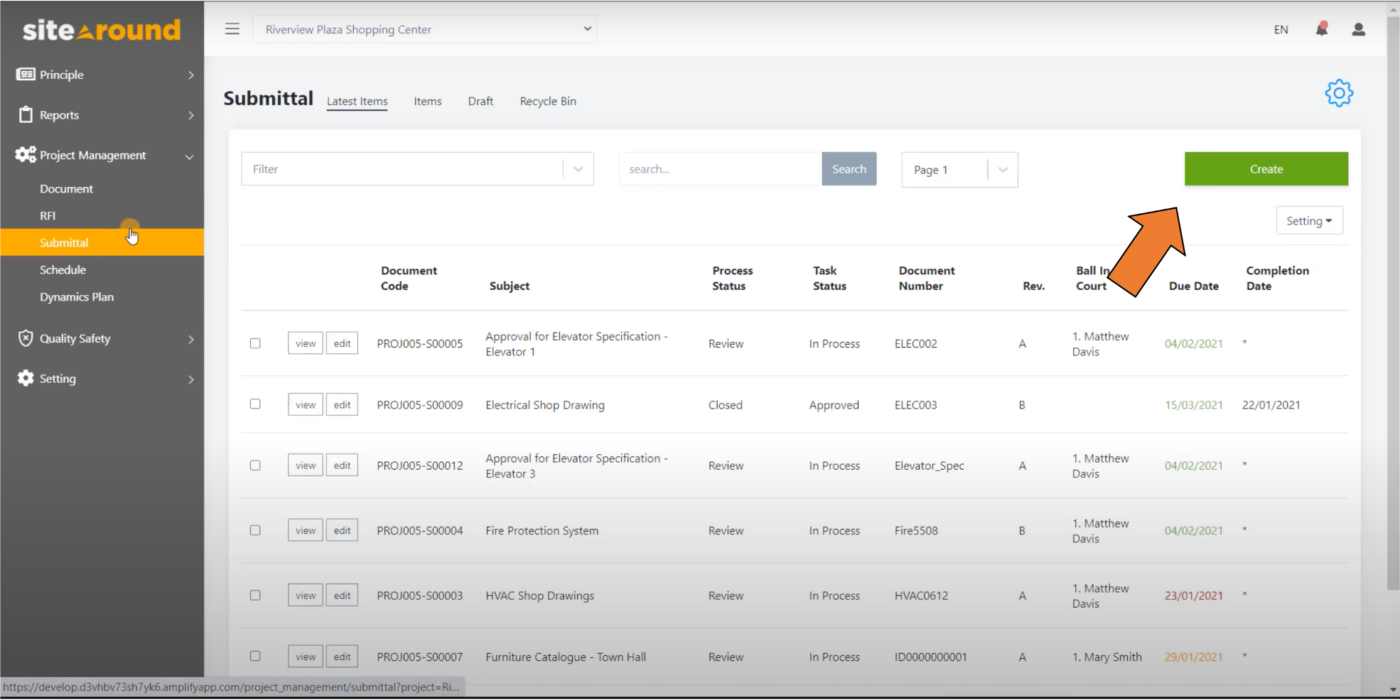Collapse the Project Management chevron
Screen dimensions: 1400x700
(x=189, y=156)
